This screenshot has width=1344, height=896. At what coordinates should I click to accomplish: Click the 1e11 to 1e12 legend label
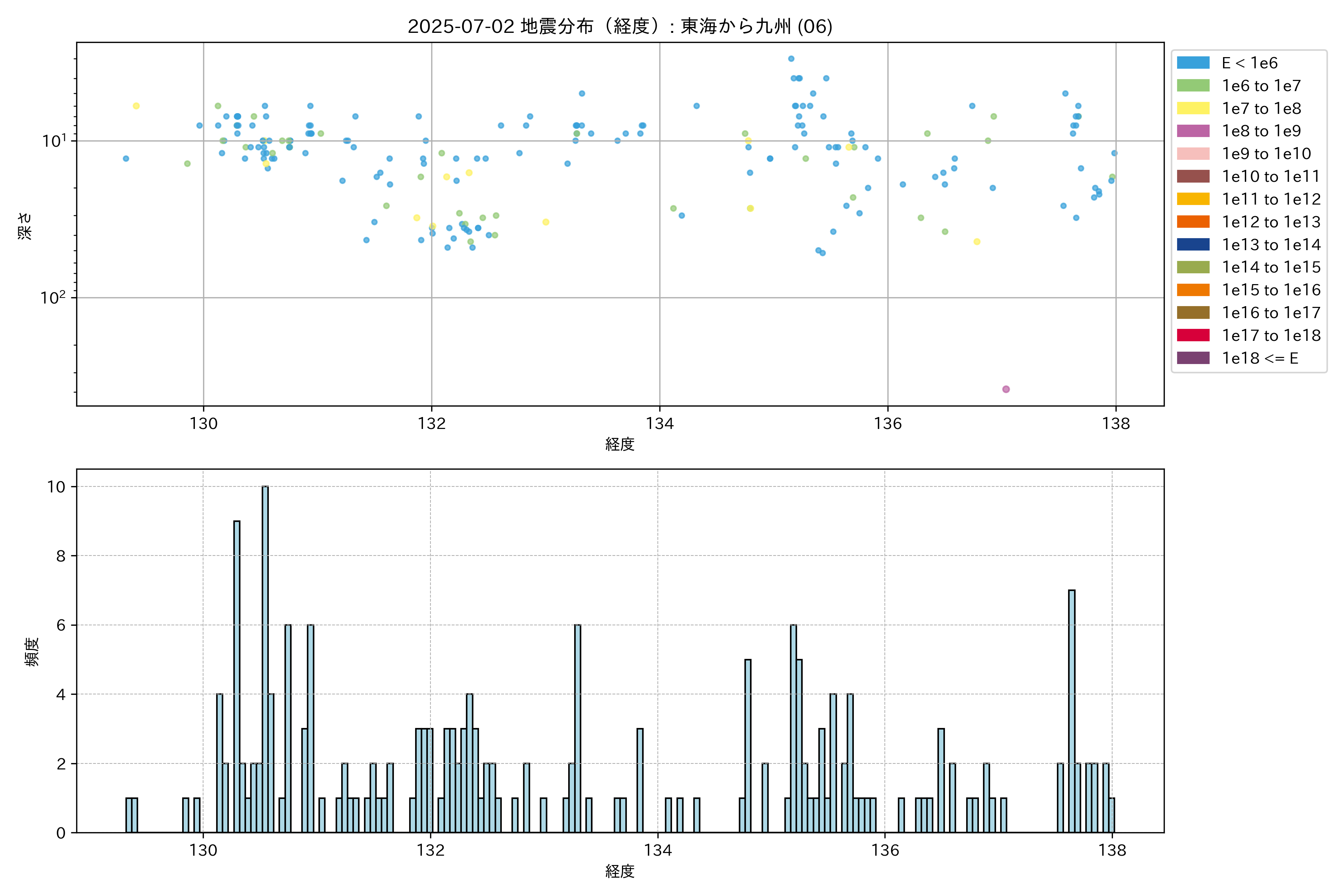(x=1271, y=199)
